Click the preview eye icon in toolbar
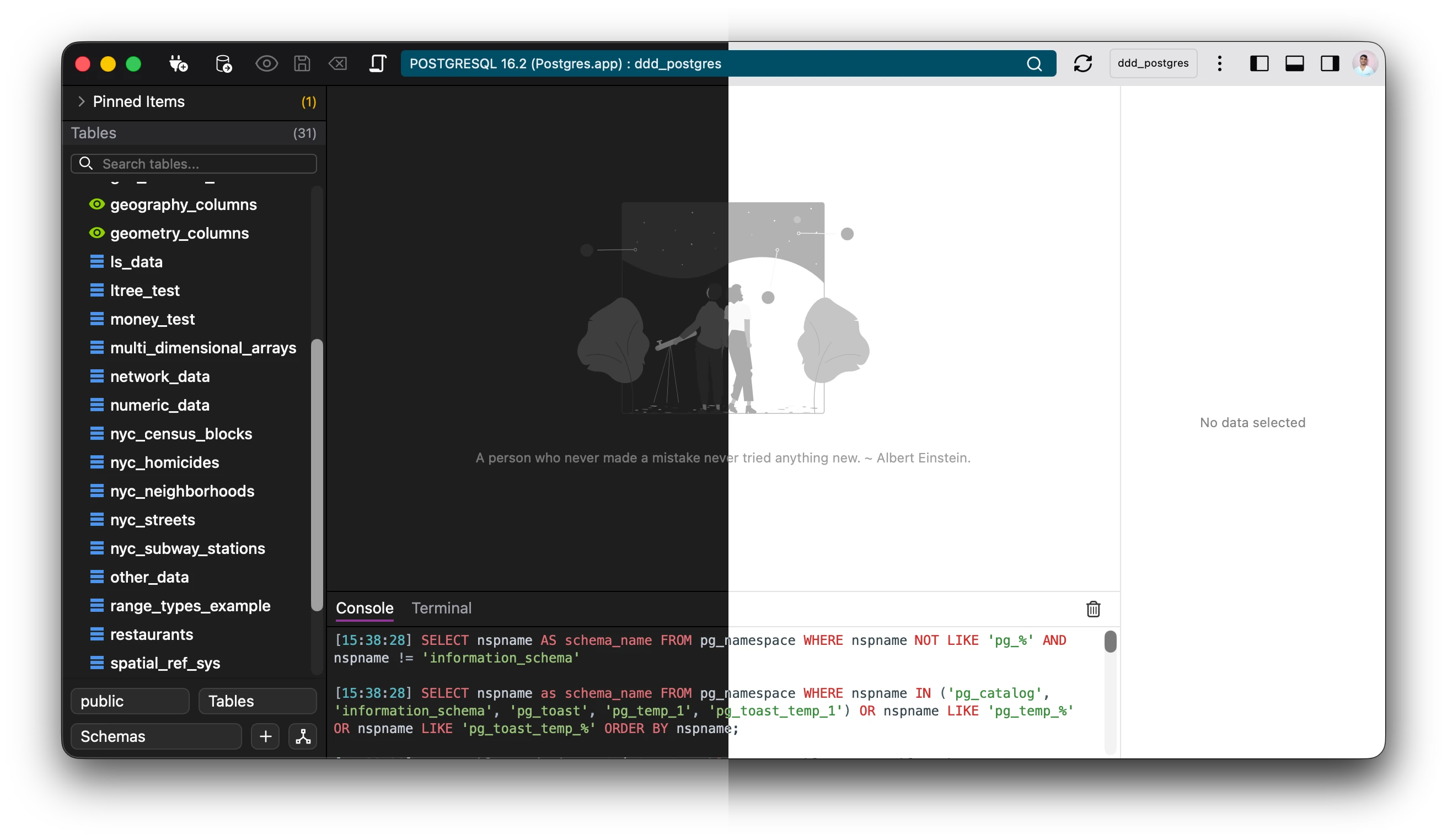The height and width of the screenshot is (840, 1447). tap(266, 63)
